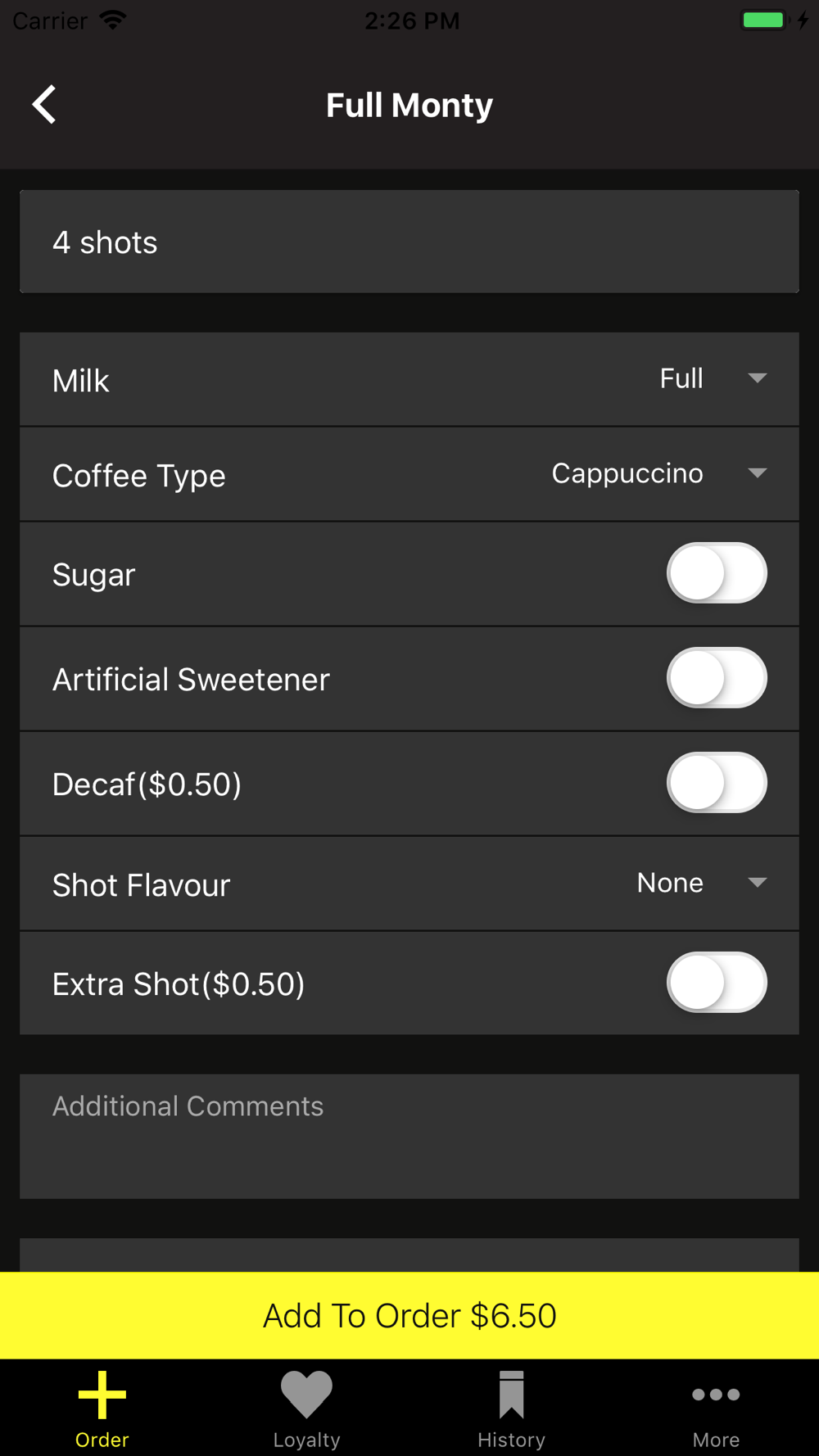This screenshot has height=1456, width=819.
Task: Open the Milk dropdown showing Full
Action: point(713,378)
